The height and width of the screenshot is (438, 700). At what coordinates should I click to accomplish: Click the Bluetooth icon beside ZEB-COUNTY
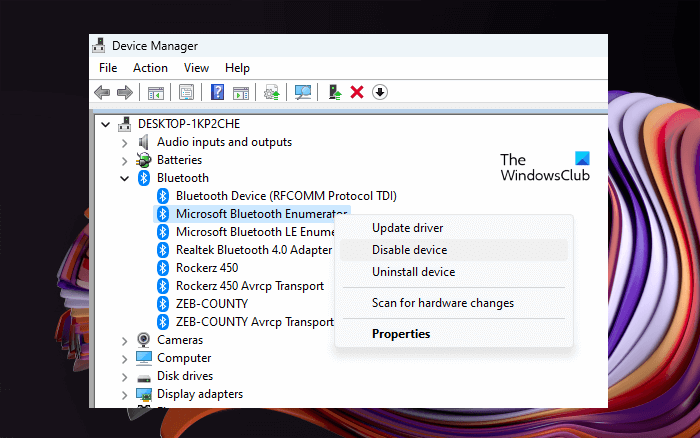point(162,304)
